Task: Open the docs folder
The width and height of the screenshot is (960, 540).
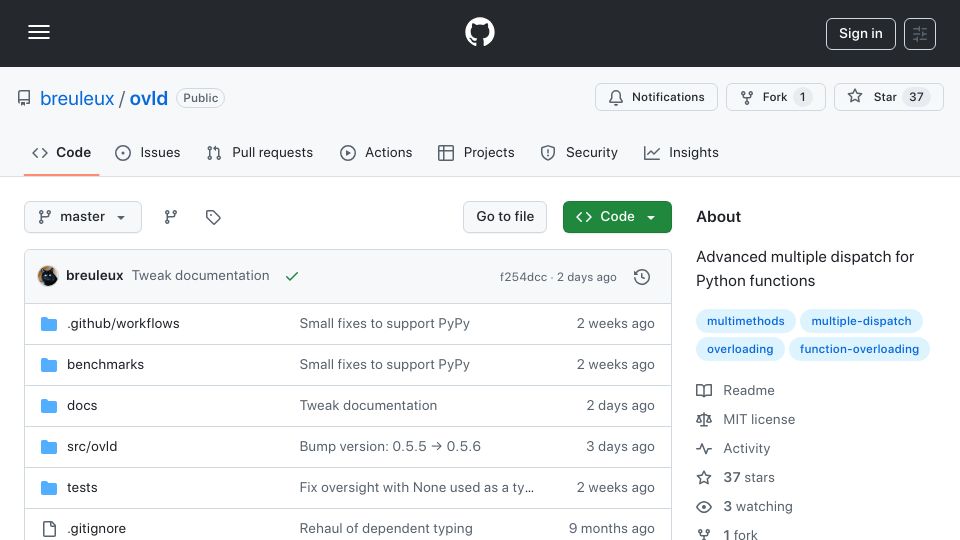Action: (x=82, y=405)
